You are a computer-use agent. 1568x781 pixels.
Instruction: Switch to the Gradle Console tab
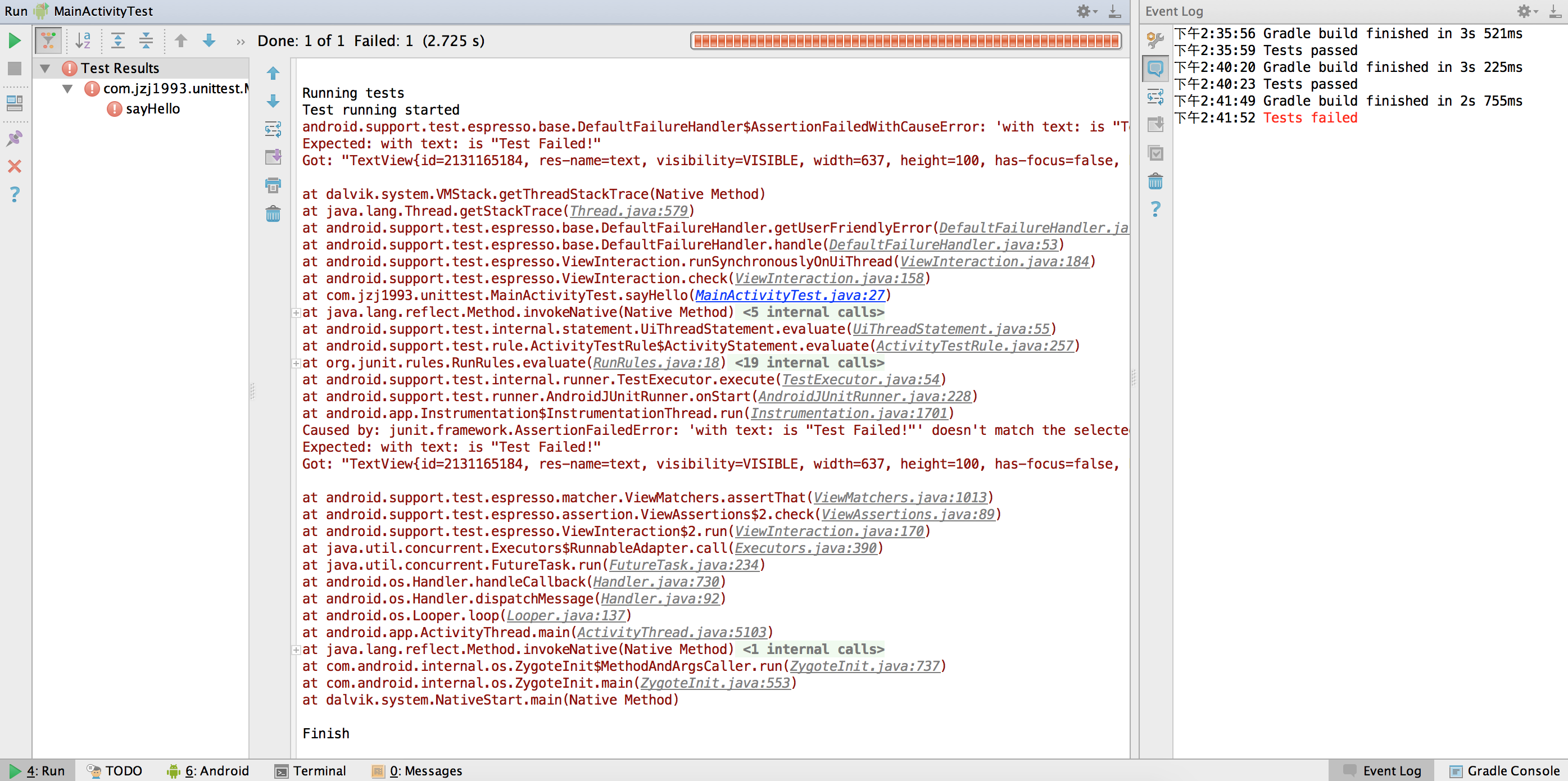1504,771
